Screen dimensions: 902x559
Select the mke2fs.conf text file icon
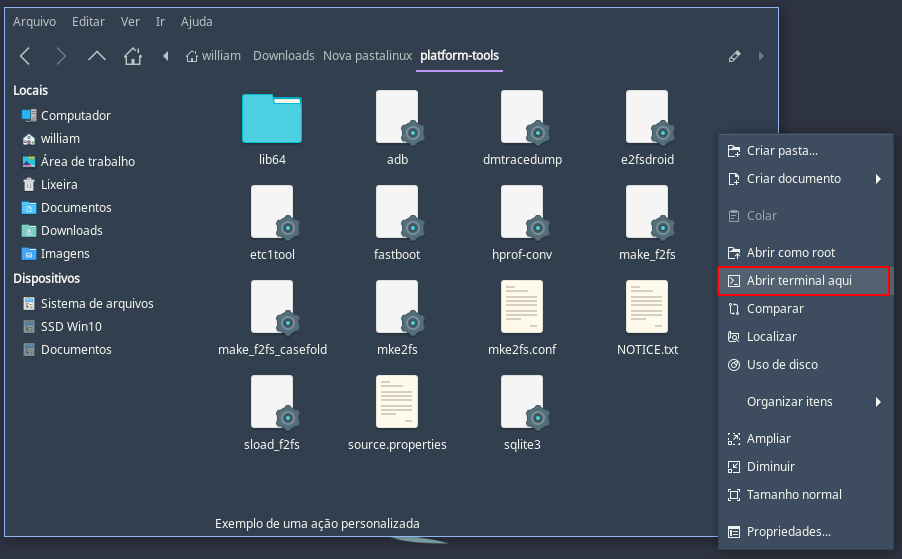click(x=522, y=307)
